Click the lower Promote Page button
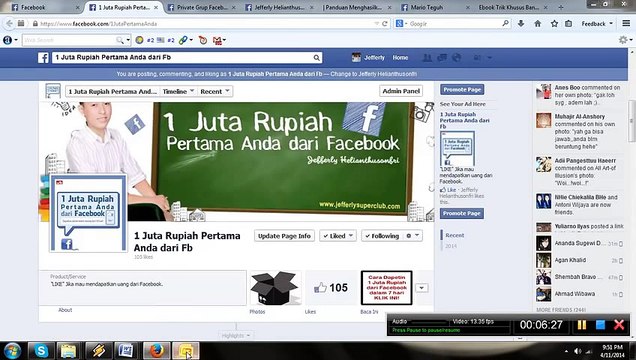 (462, 213)
